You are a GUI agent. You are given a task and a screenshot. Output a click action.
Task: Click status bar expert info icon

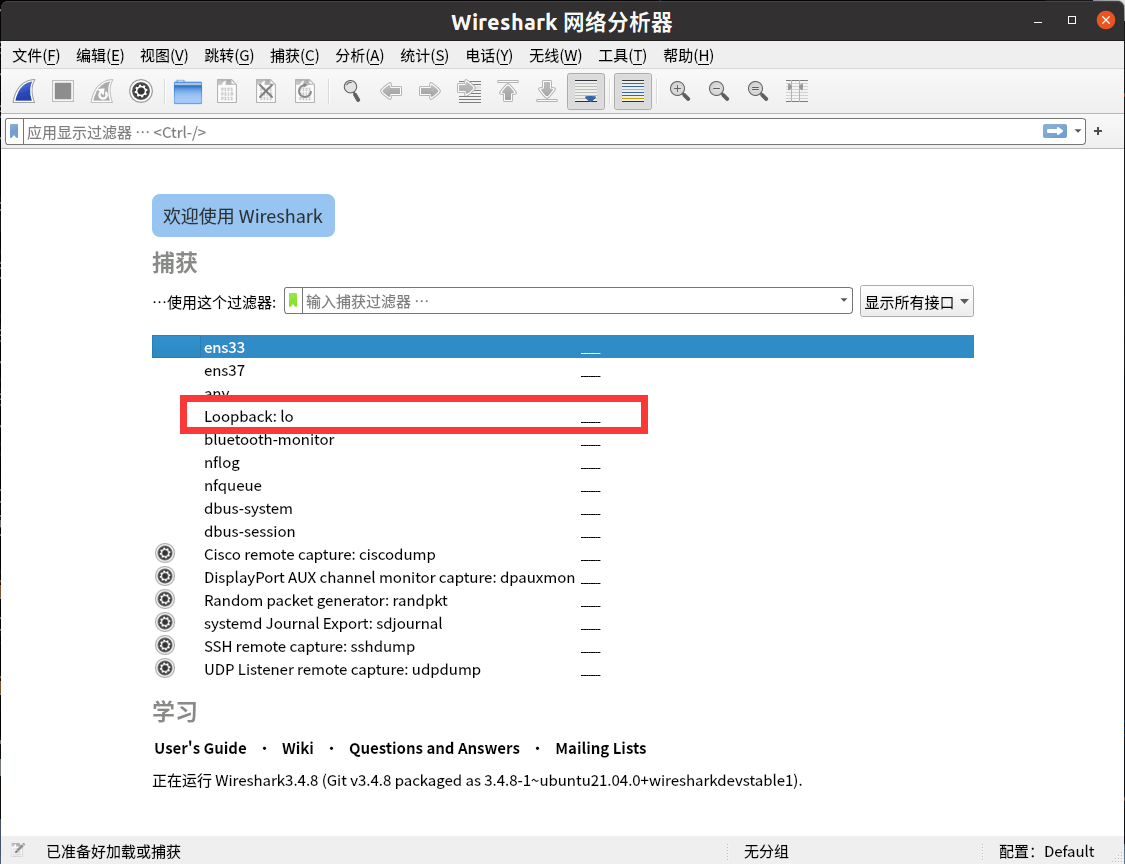19,850
